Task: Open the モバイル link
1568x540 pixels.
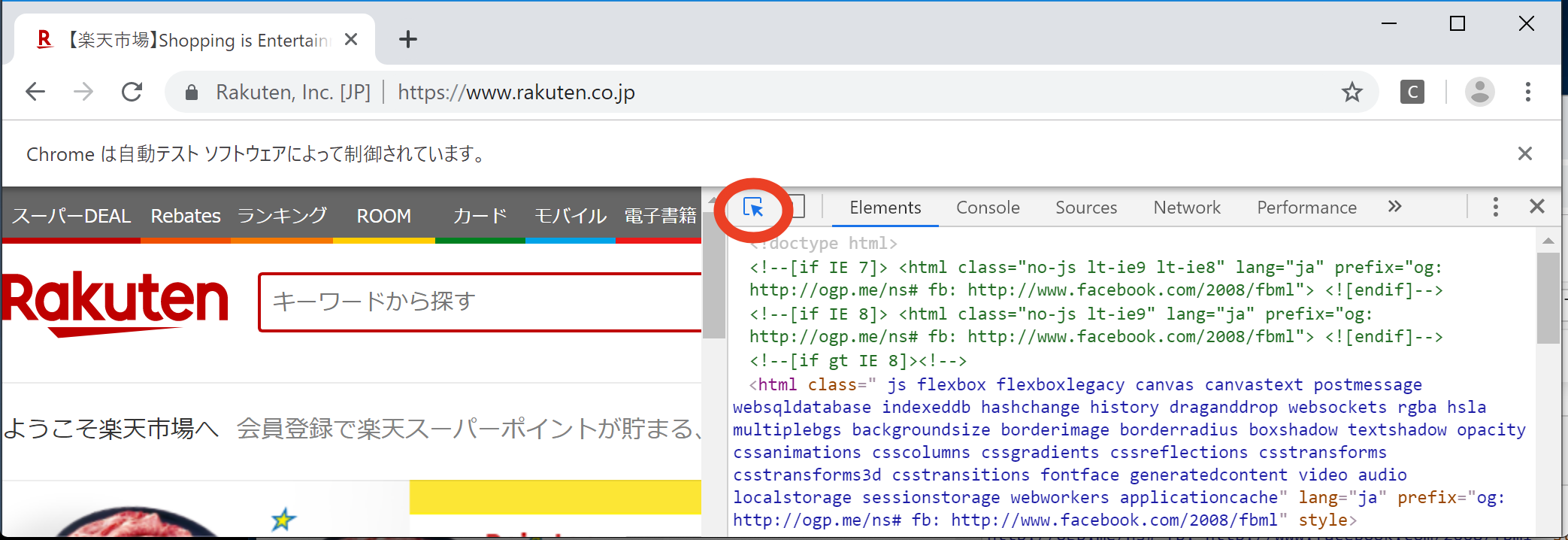Action: click(571, 217)
